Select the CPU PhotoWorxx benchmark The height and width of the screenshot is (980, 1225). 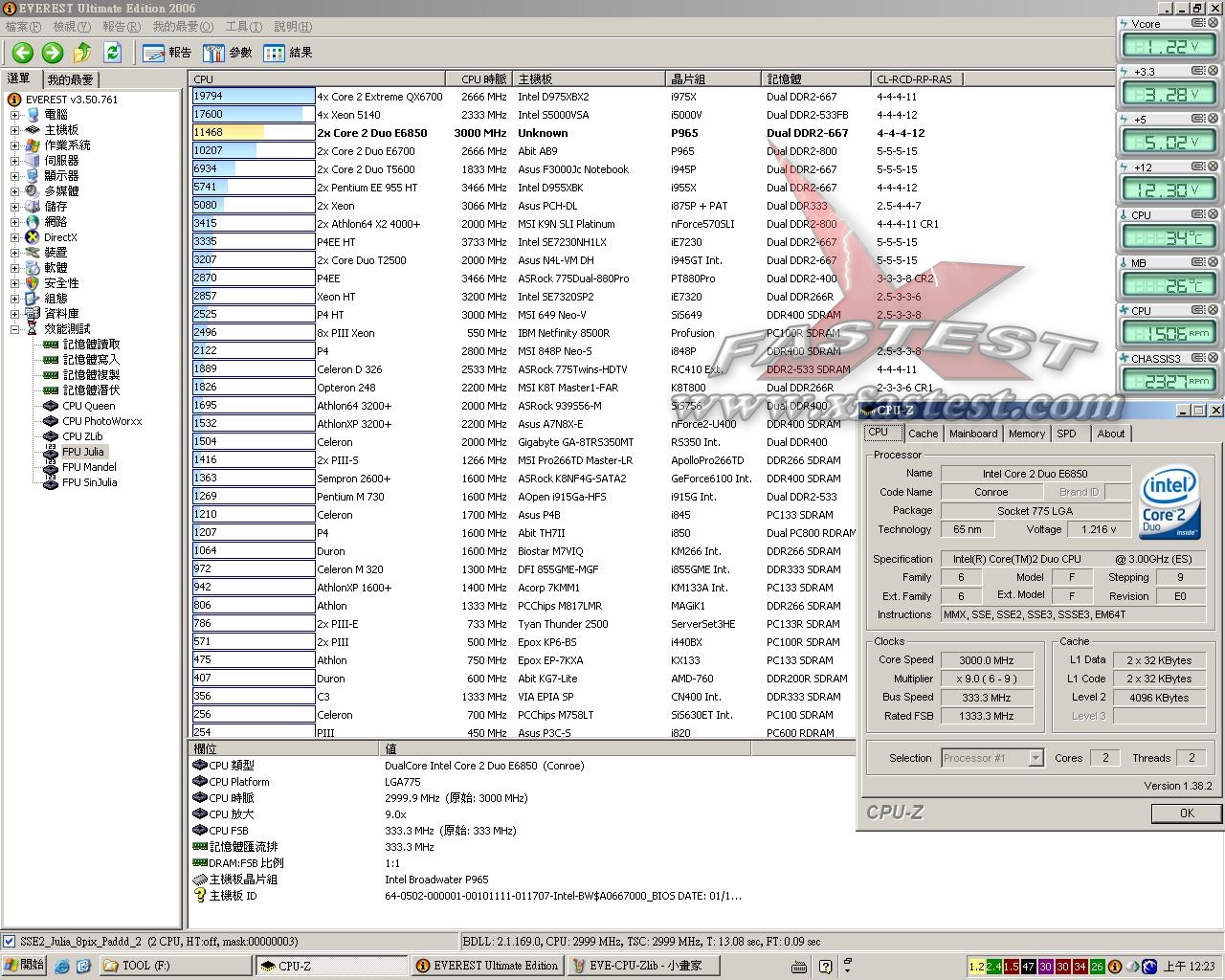[x=101, y=421]
